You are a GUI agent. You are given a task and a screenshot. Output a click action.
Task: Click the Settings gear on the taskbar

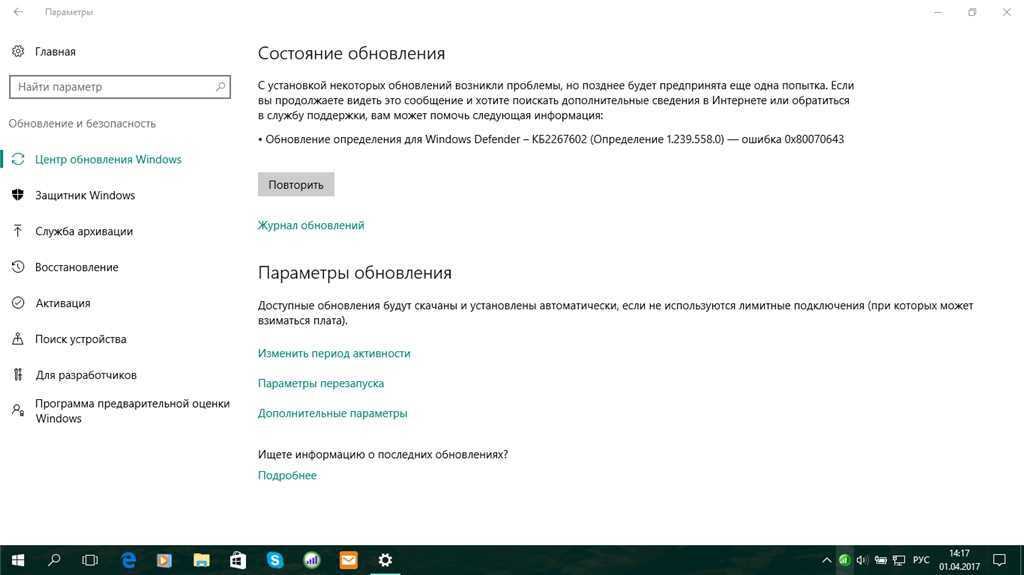point(385,560)
